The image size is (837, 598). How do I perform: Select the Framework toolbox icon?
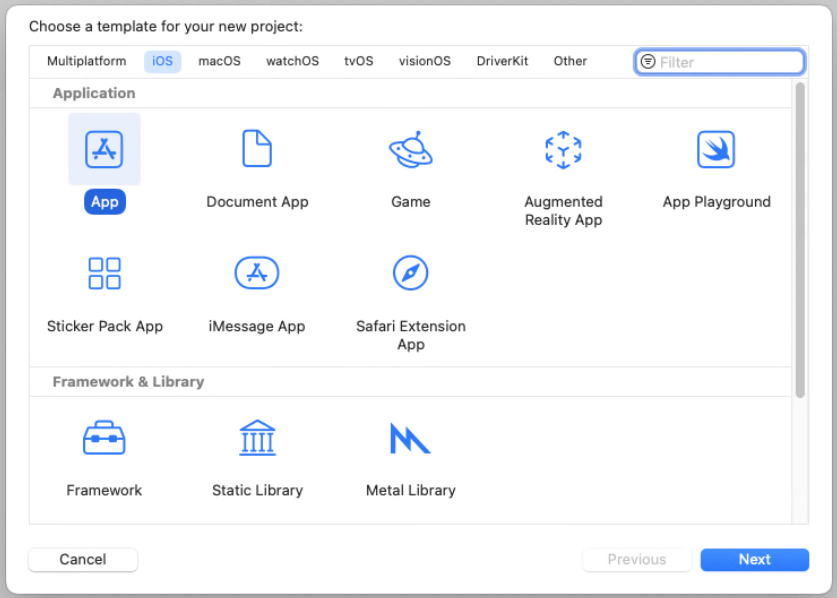104,438
